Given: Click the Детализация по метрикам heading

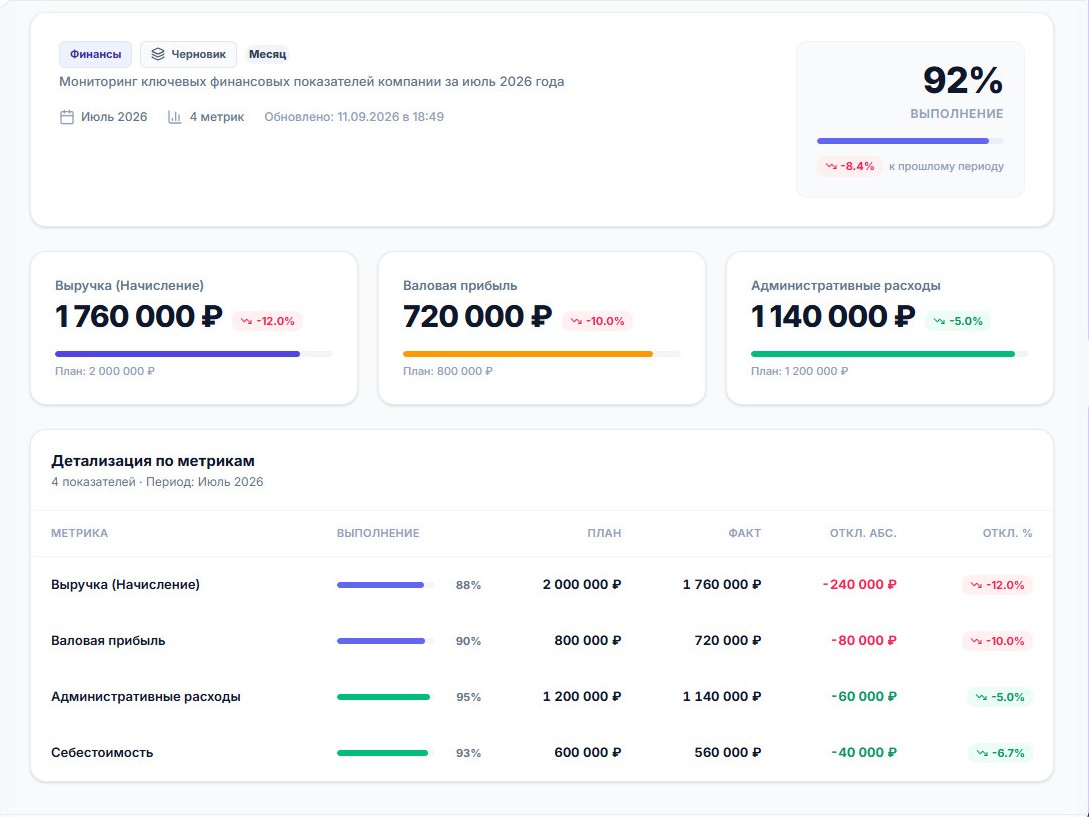Looking at the screenshot, I should [153, 461].
